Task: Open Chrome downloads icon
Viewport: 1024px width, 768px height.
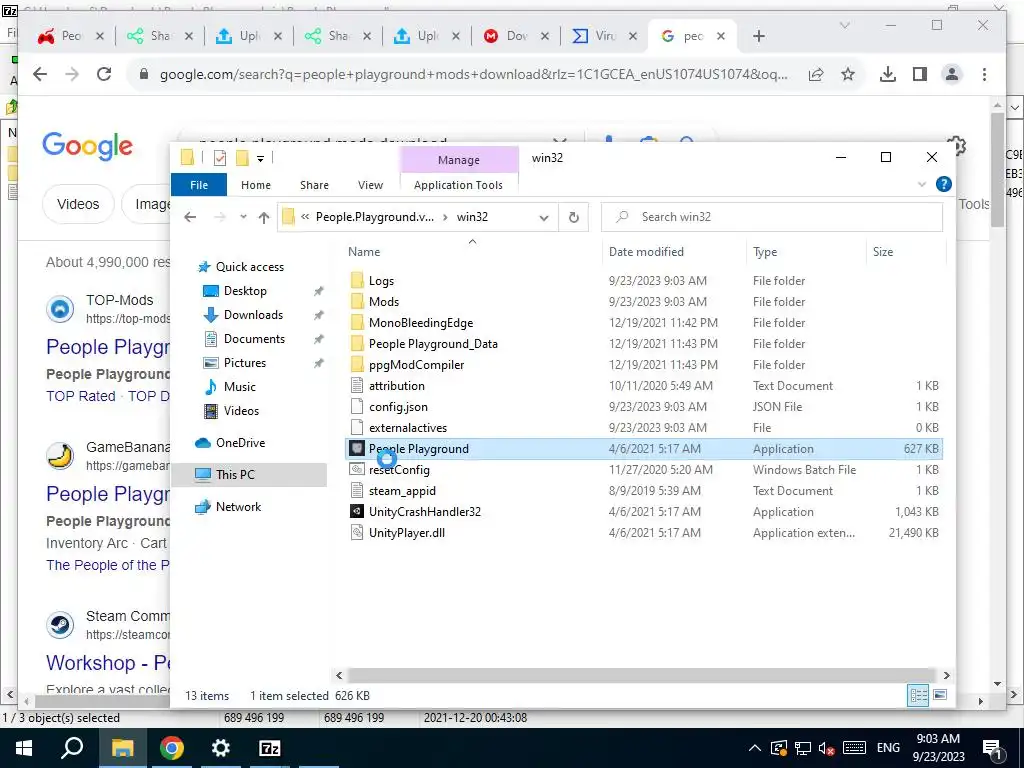Action: pos(887,74)
